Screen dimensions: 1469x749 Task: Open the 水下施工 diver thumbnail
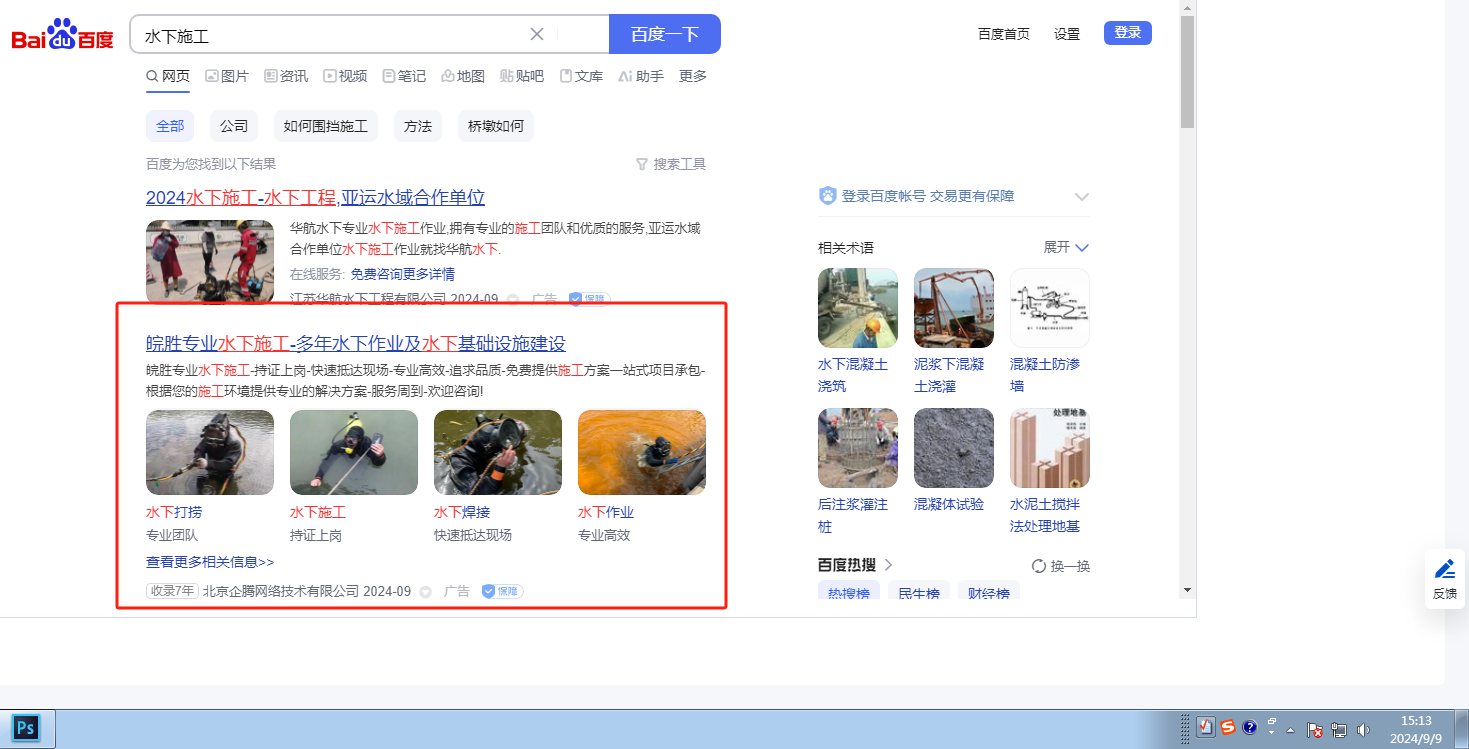pos(354,452)
